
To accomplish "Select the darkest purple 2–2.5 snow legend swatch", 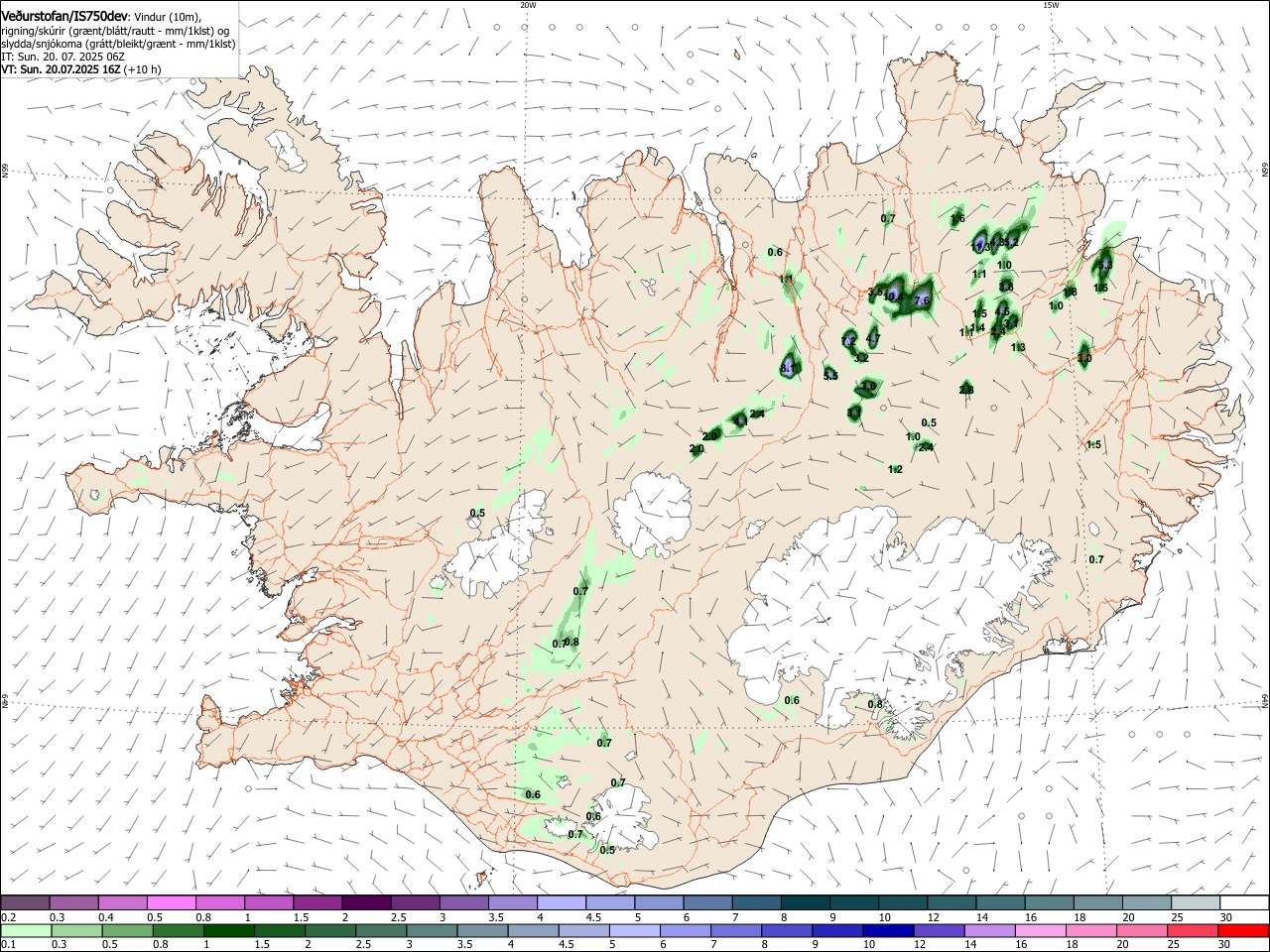I will coord(366,902).
